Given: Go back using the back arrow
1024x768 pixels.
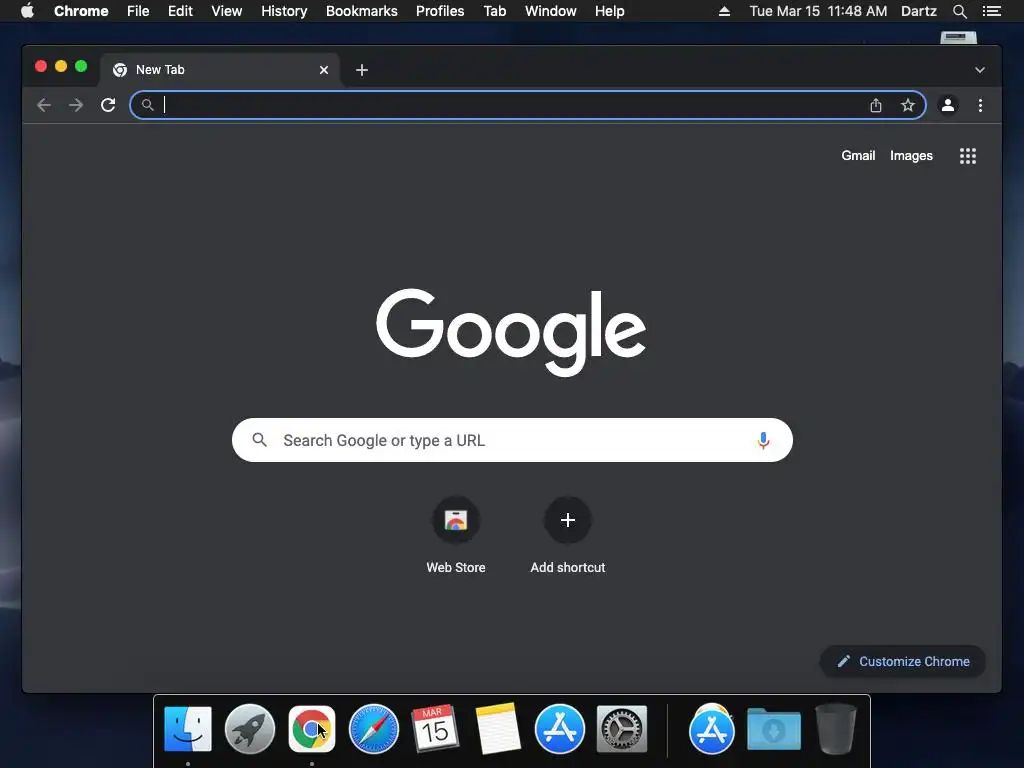Looking at the screenshot, I should click(44, 105).
